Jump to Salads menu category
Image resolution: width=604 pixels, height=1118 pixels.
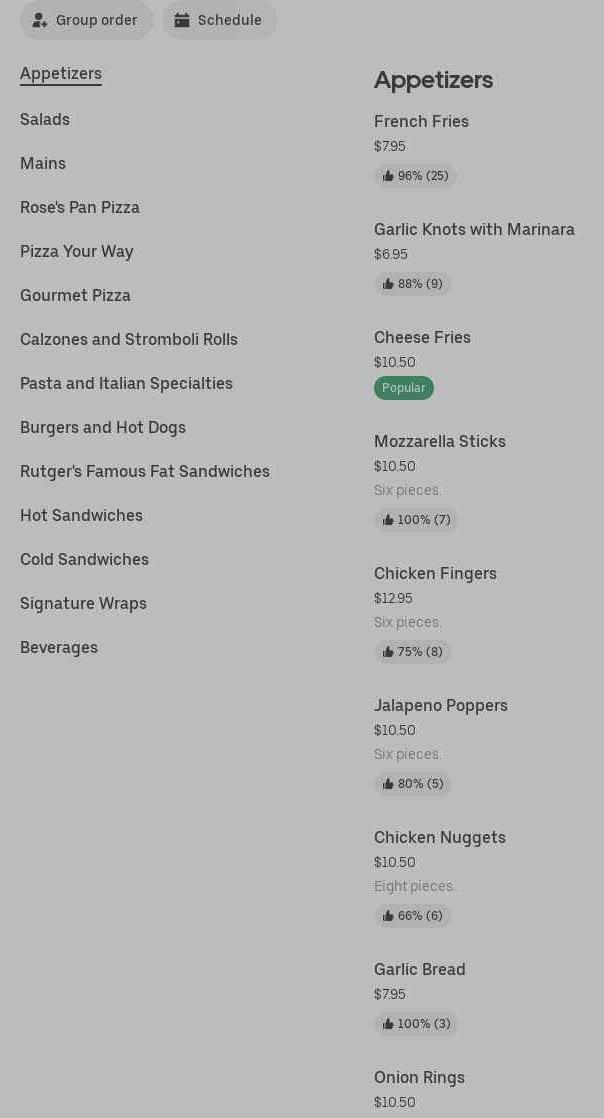click(45, 120)
